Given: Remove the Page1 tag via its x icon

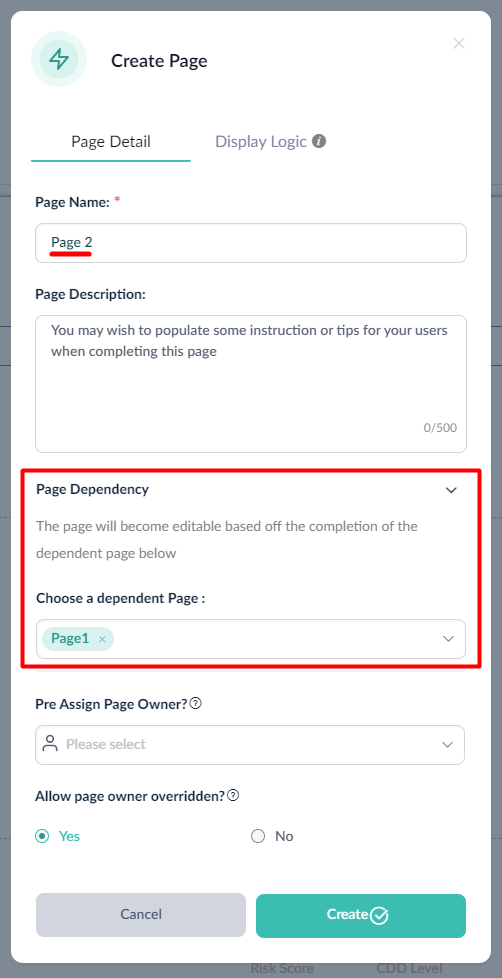Looking at the screenshot, I should coord(102,639).
